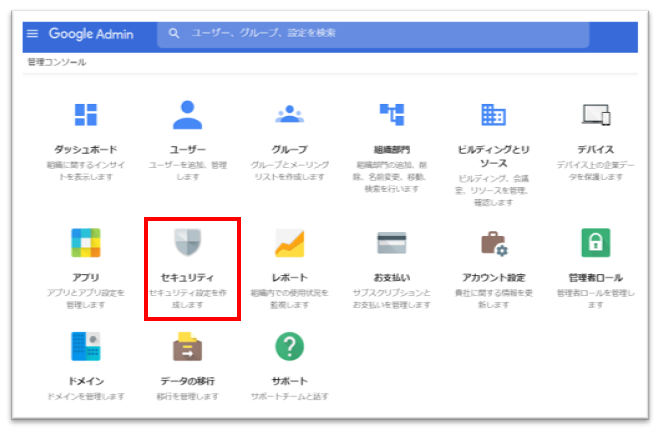The height and width of the screenshot is (430, 658).
Task: Open the アカウント設定 briefcase icon
Action: pyautogui.click(x=494, y=243)
